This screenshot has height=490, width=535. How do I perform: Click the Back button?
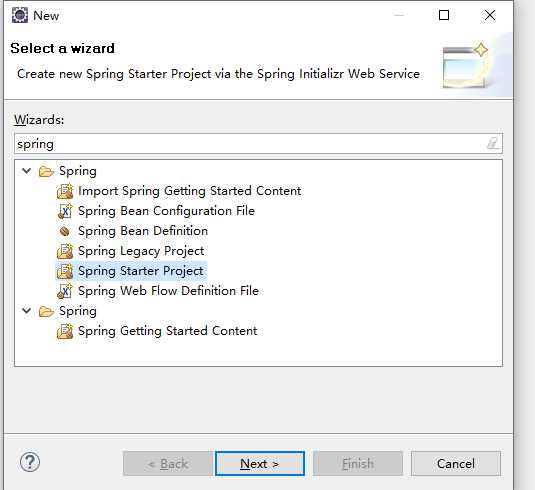[x=168, y=463]
